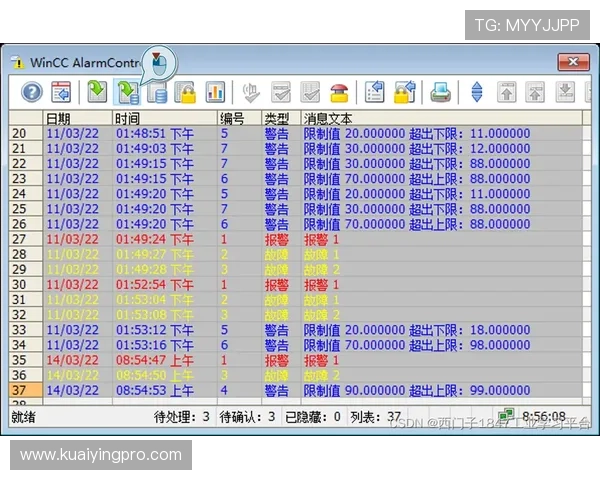Open the Help icon in the toolbar

pos(31,92)
